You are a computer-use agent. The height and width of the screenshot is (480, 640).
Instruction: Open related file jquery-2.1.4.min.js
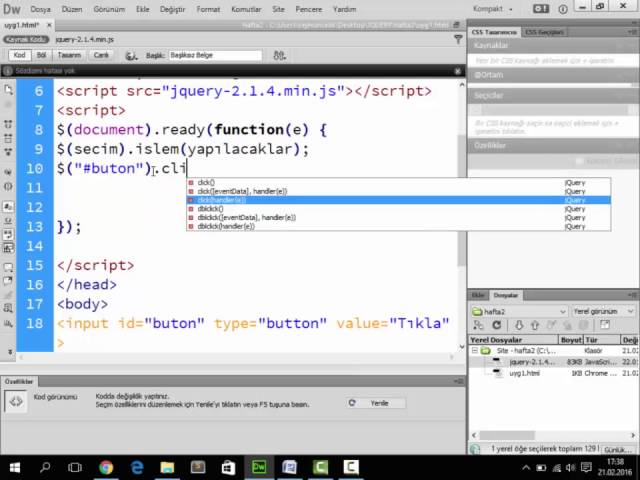(84, 40)
